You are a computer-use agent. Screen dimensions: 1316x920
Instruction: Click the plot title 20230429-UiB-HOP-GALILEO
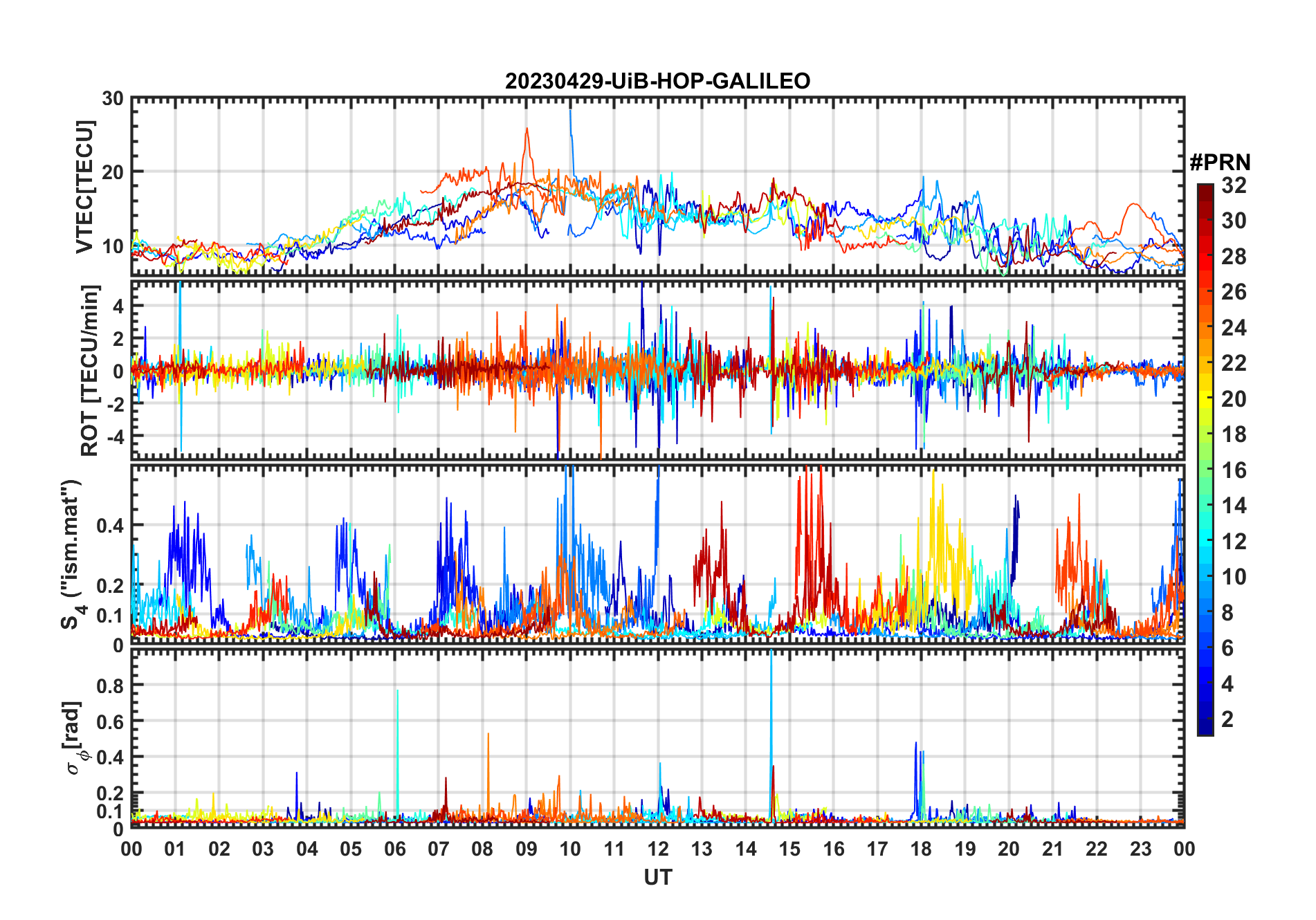pos(657,81)
